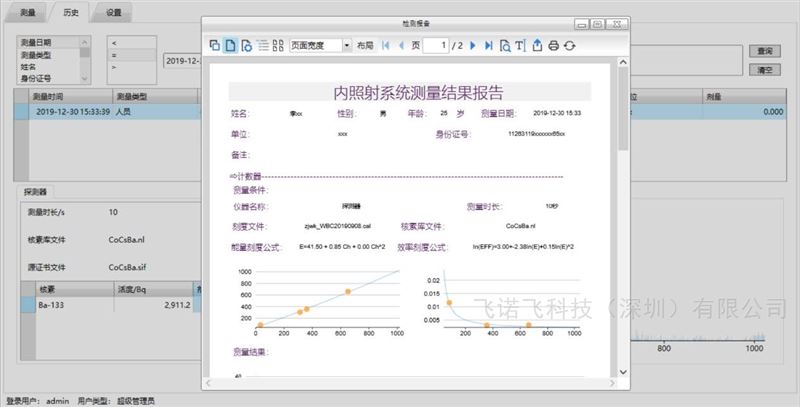
Task: Click the export report icon
Action: coord(537,45)
